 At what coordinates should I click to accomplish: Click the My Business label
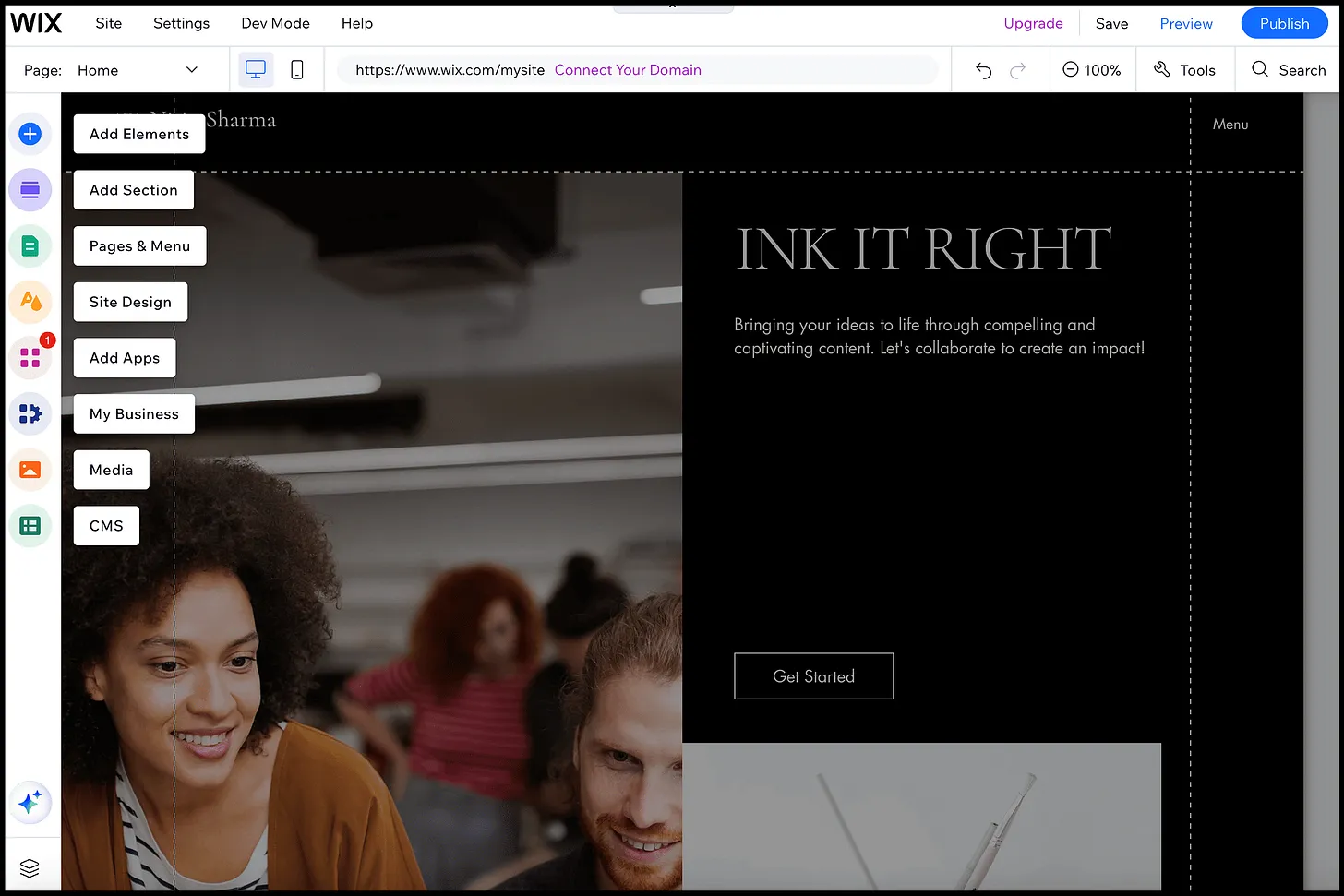[x=134, y=414]
